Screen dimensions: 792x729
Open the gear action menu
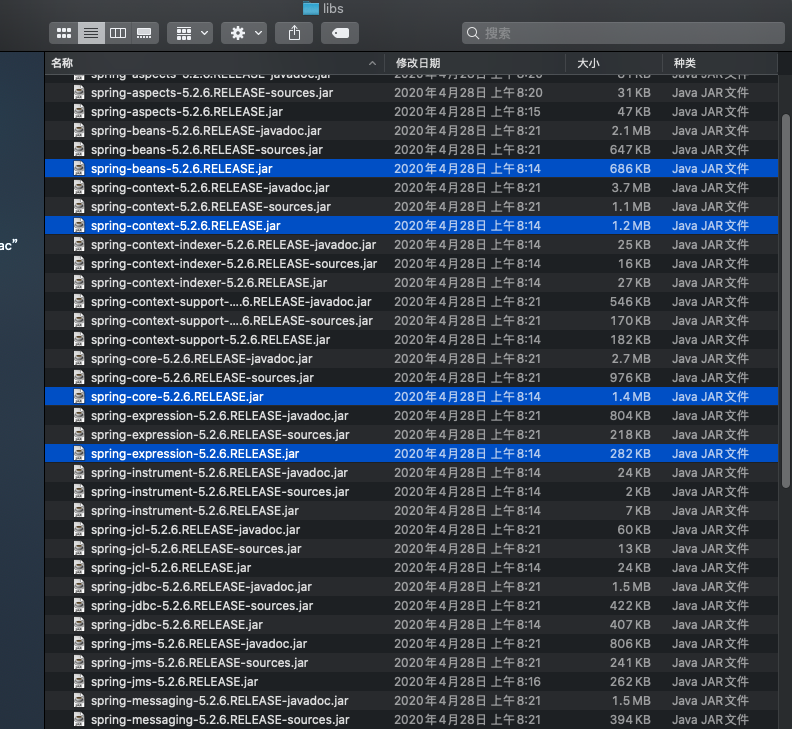pyautogui.click(x=244, y=33)
